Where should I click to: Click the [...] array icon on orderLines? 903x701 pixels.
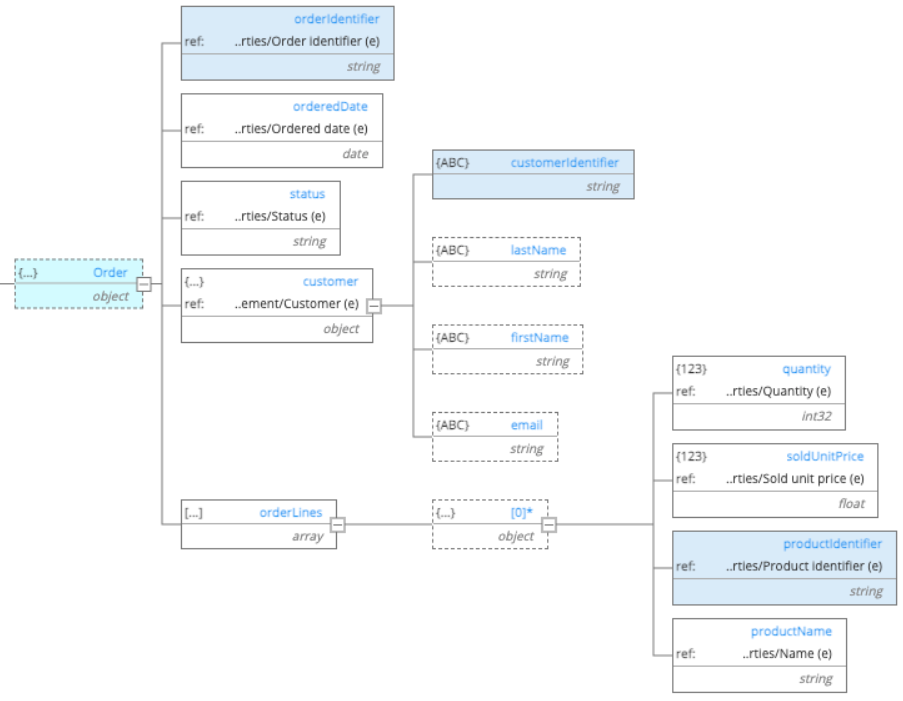pos(192,512)
